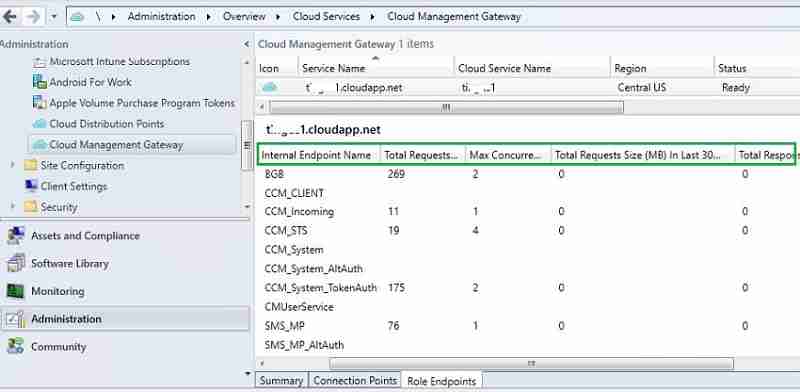Select Cloud Distribution Points node
The width and height of the screenshot is (800, 392).
point(107,124)
